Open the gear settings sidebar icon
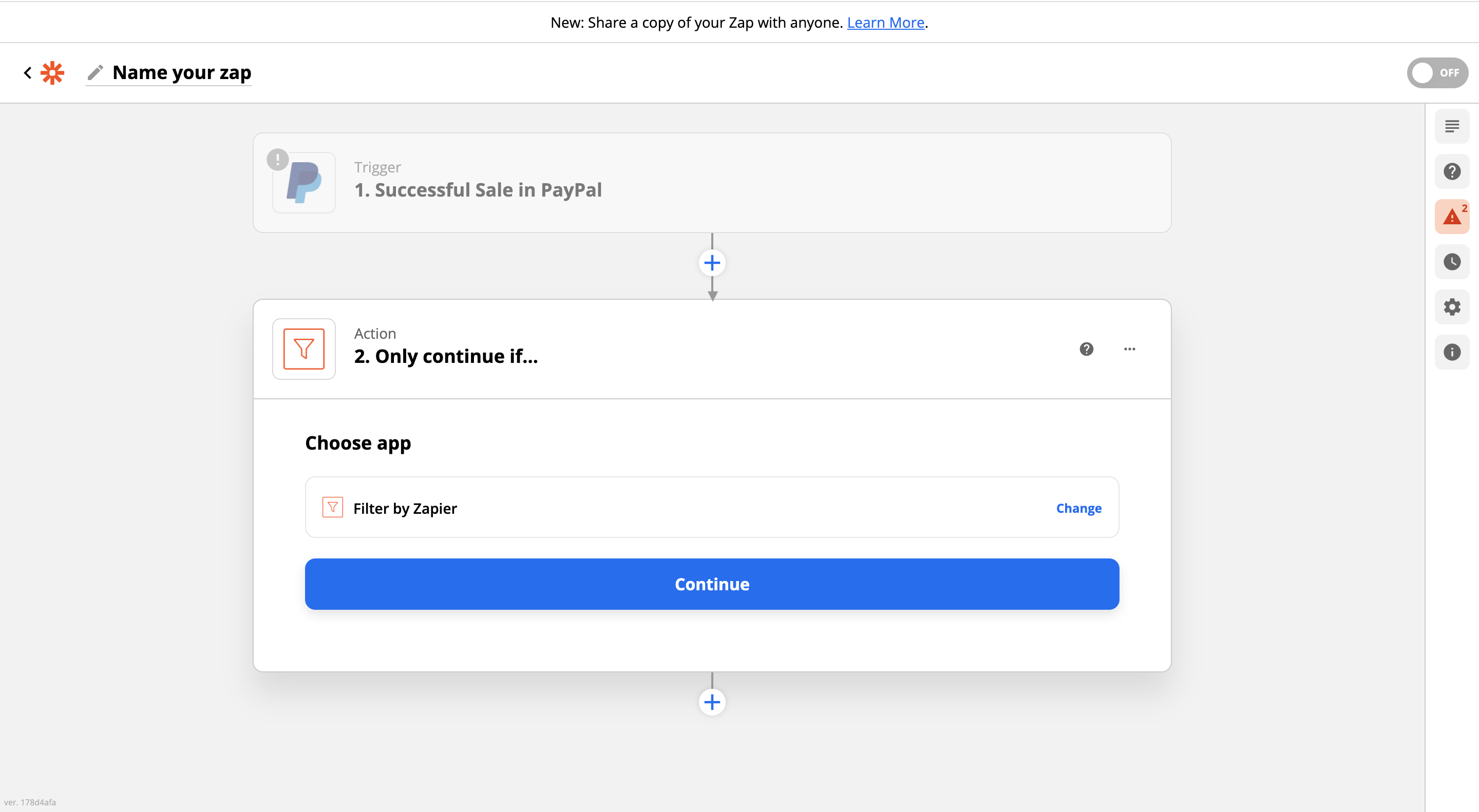Screen dimensions: 1479x812 [1451, 307]
